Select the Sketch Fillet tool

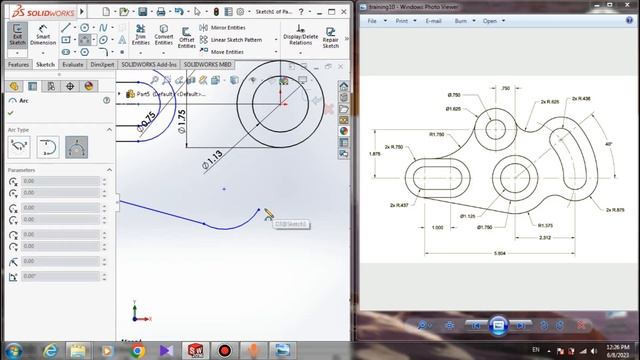pos(103,52)
